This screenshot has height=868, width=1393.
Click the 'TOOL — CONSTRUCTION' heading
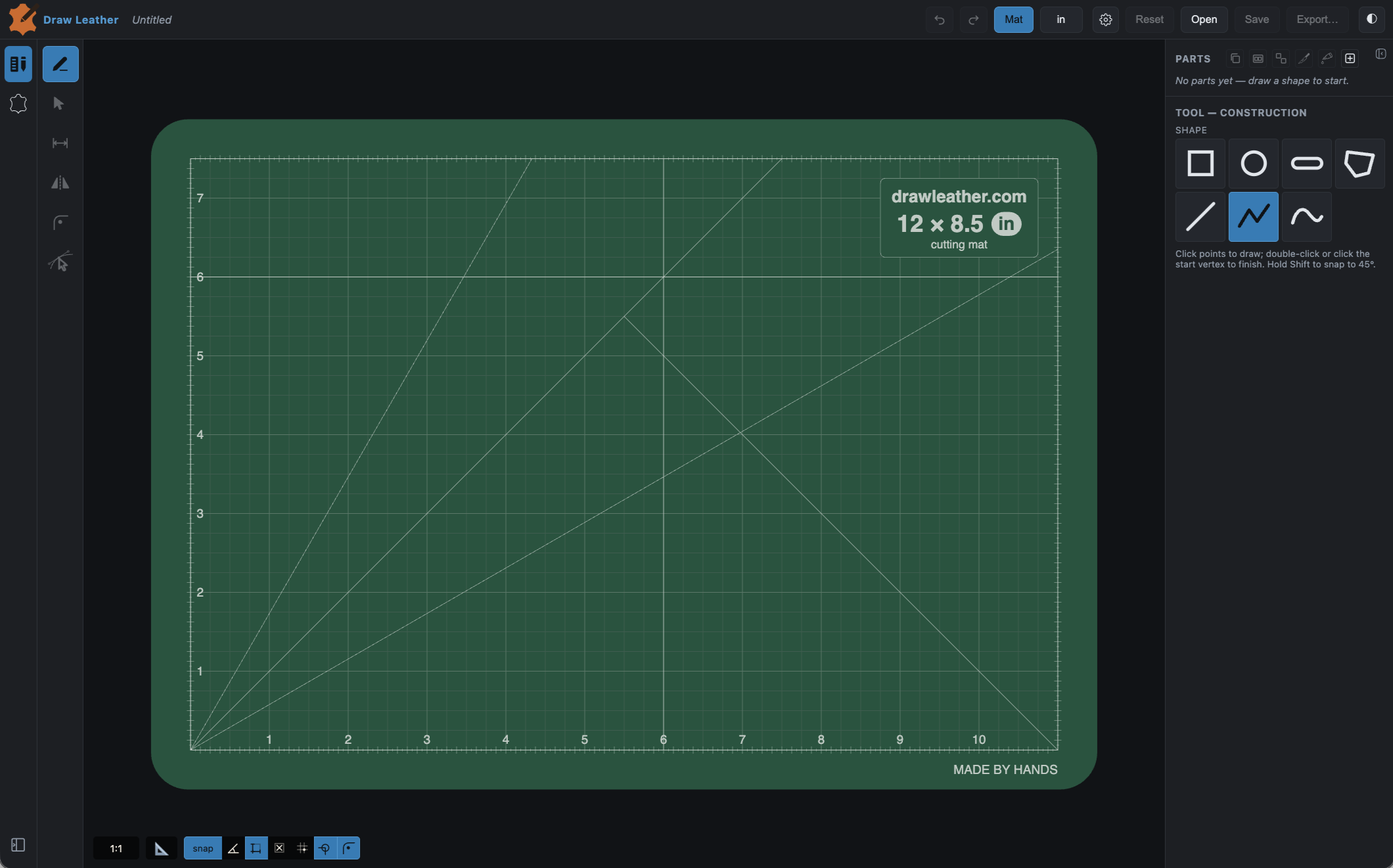pyautogui.click(x=1241, y=113)
